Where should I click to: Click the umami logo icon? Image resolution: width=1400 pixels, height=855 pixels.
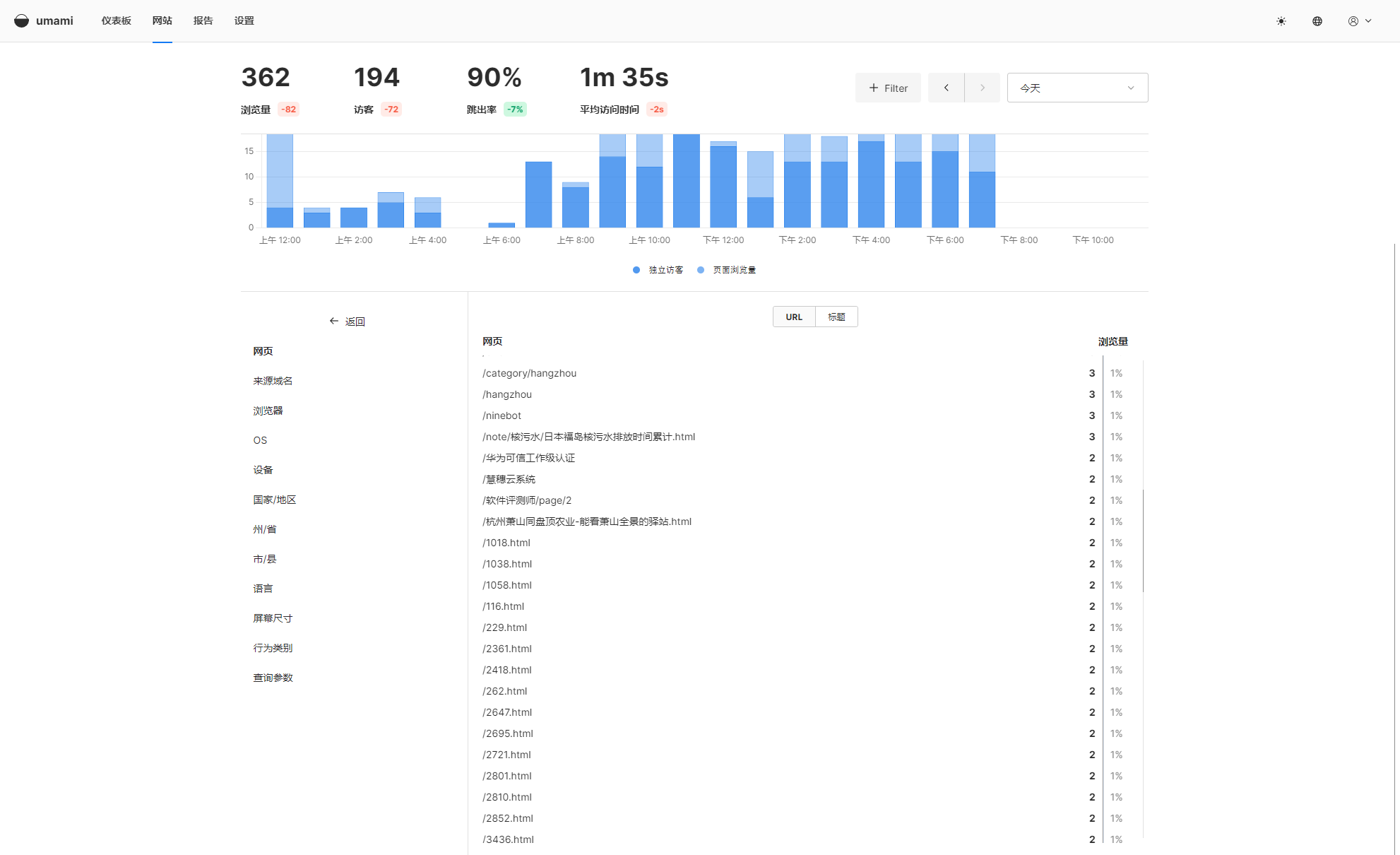pyautogui.click(x=22, y=20)
